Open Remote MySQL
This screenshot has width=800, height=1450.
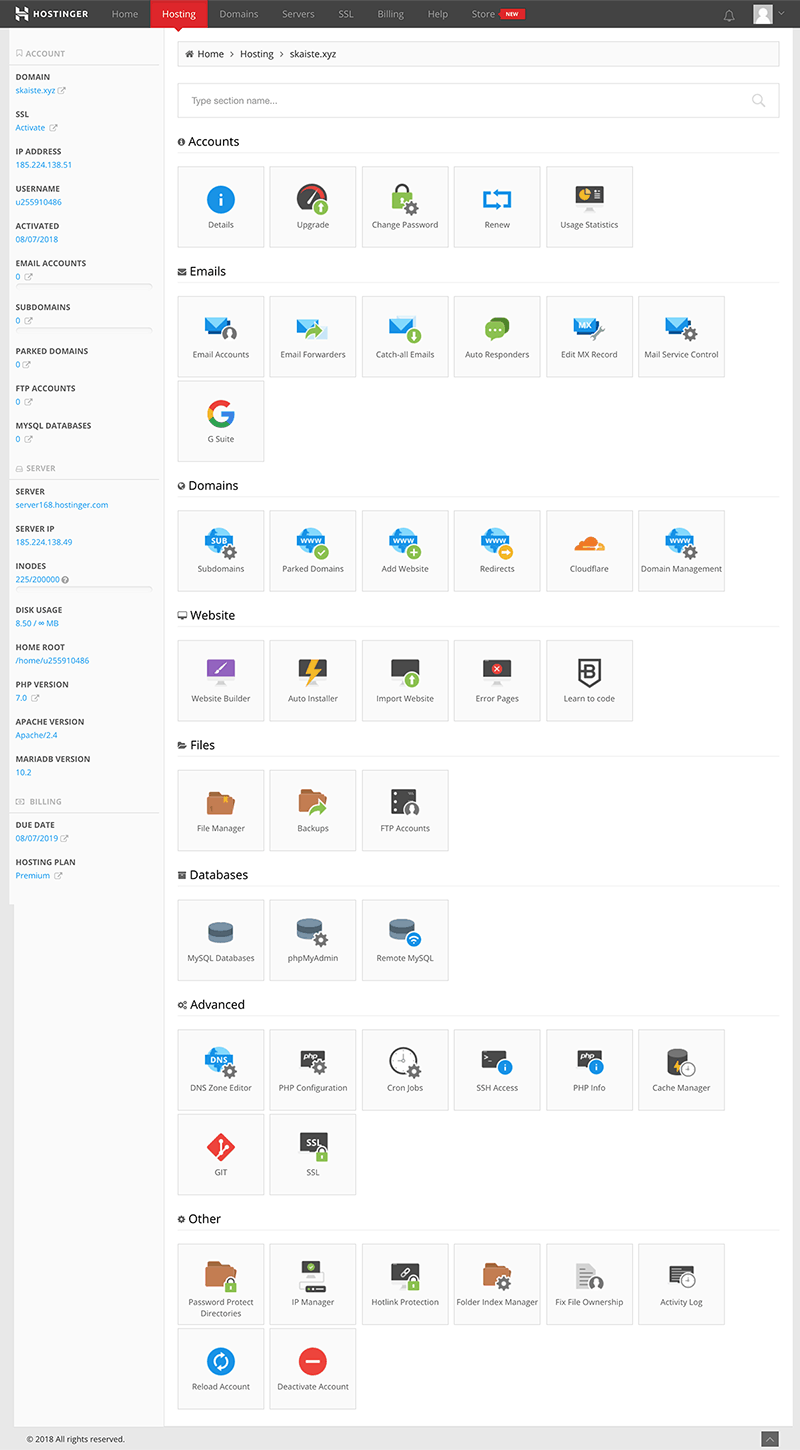click(x=405, y=940)
